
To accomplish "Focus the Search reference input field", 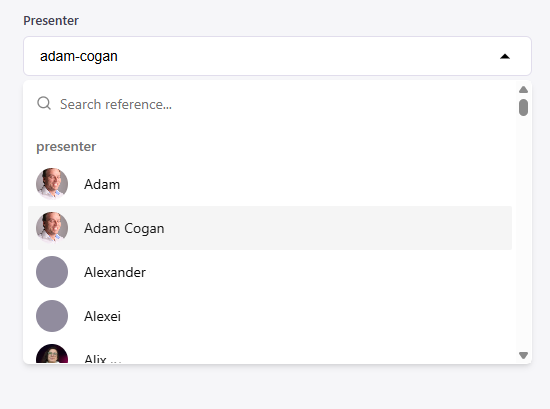I will coord(274,104).
